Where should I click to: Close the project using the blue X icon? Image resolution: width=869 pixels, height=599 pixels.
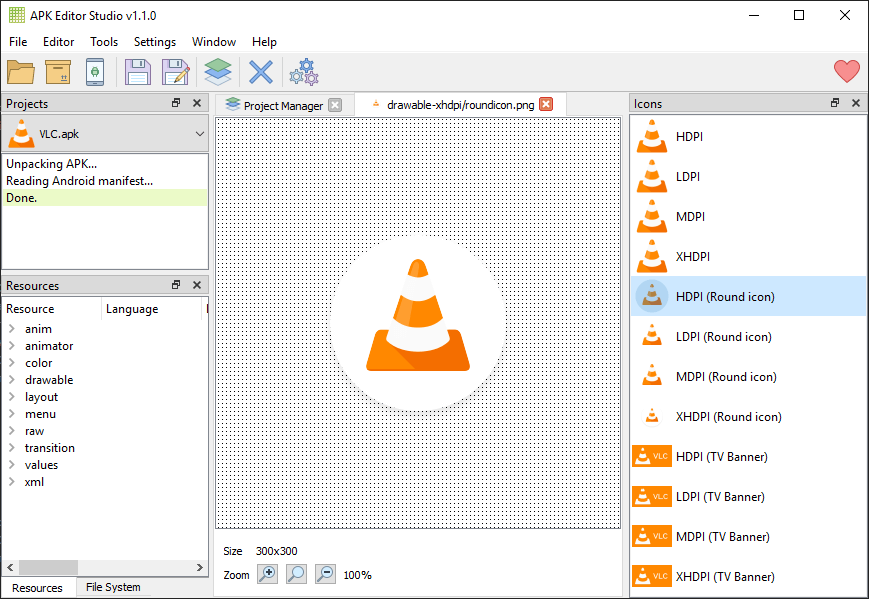(x=260, y=72)
